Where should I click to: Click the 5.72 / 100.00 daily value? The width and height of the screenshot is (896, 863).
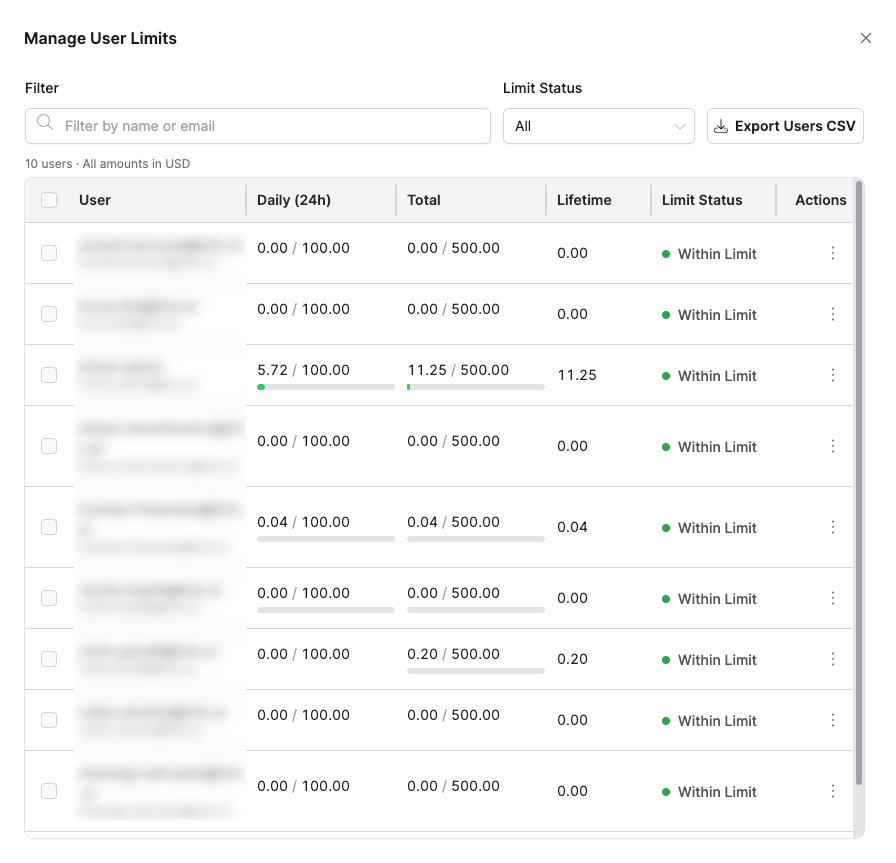[x=303, y=370]
